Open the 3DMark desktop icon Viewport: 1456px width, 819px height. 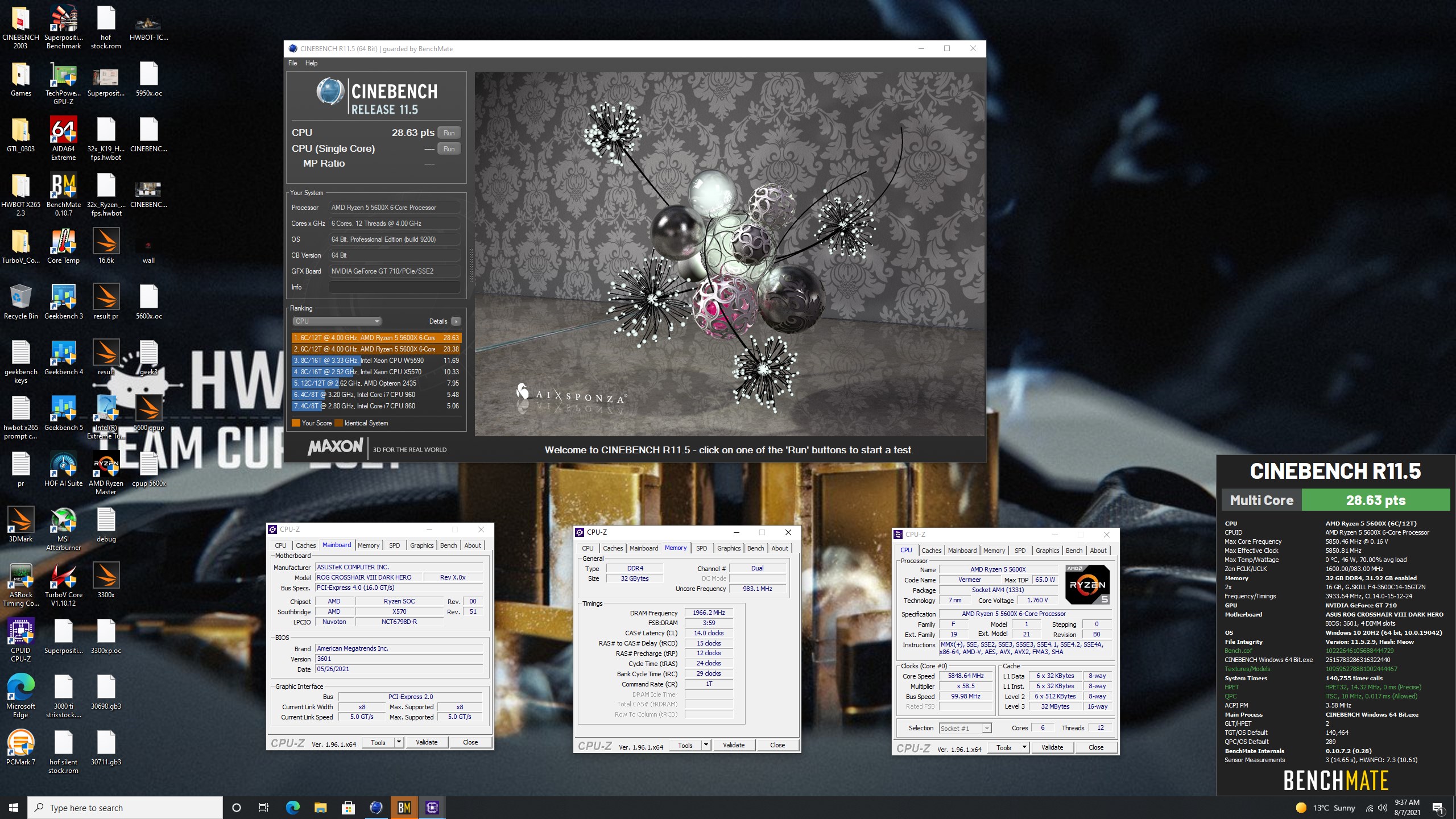(x=20, y=525)
